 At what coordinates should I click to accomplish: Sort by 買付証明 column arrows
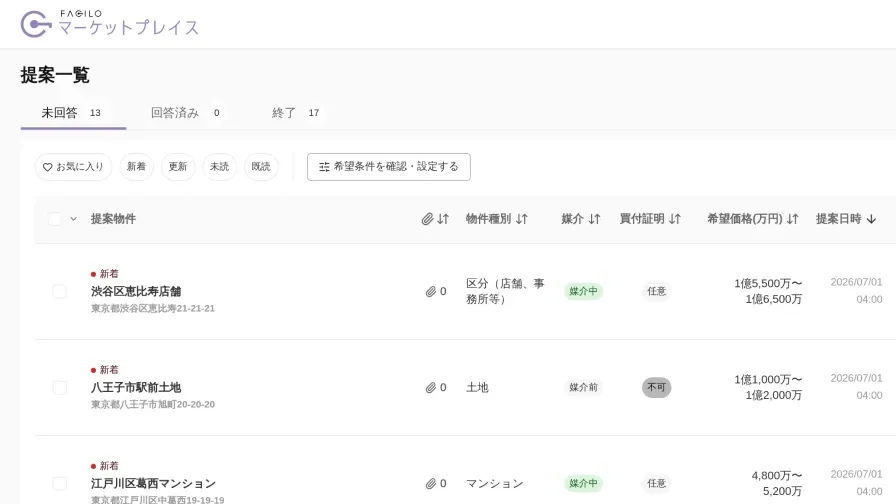(x=675, y=219)
